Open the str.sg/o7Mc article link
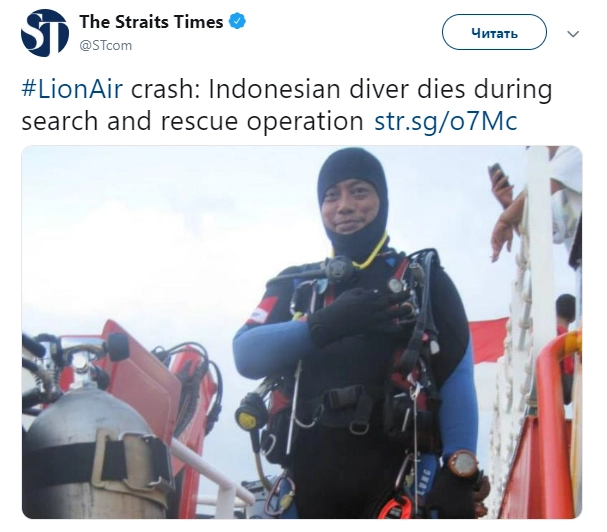Screen dimensions: 607x532 tap(446, 121)
